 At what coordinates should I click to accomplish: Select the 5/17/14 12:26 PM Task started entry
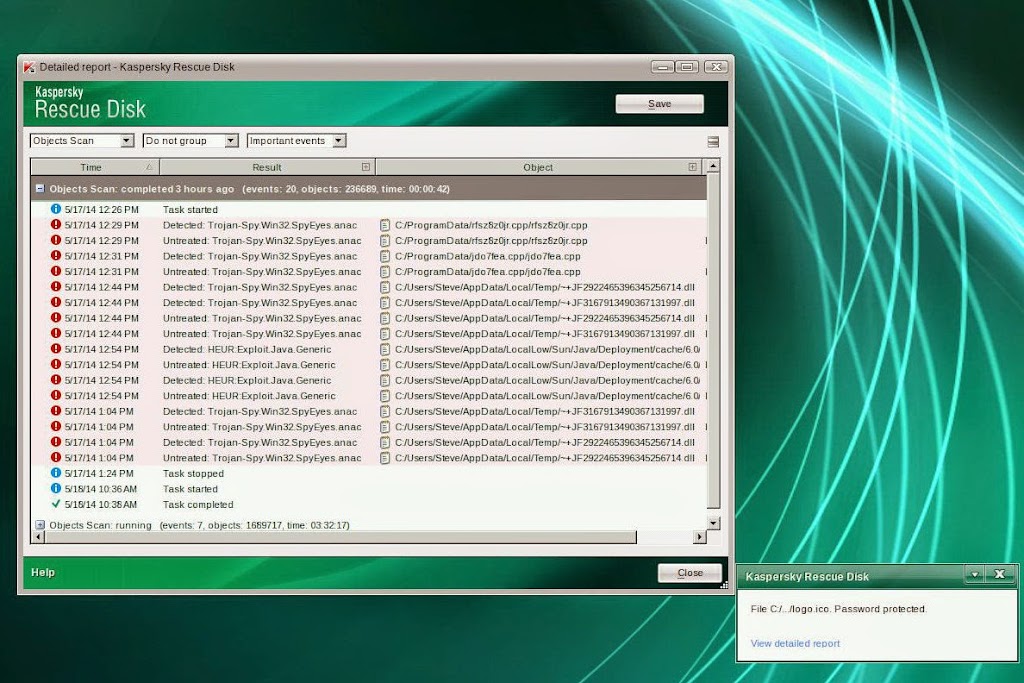(x=368, y=210)
